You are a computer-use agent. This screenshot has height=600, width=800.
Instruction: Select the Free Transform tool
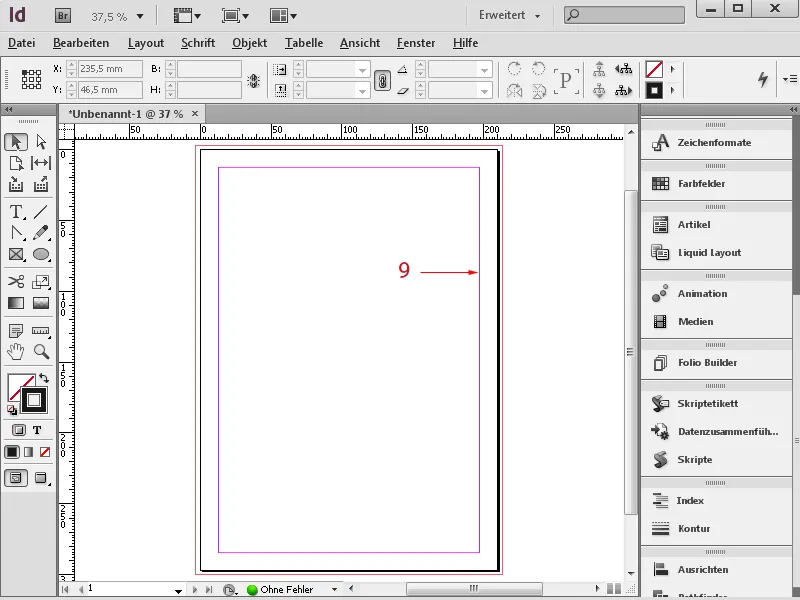click(41, 282)
